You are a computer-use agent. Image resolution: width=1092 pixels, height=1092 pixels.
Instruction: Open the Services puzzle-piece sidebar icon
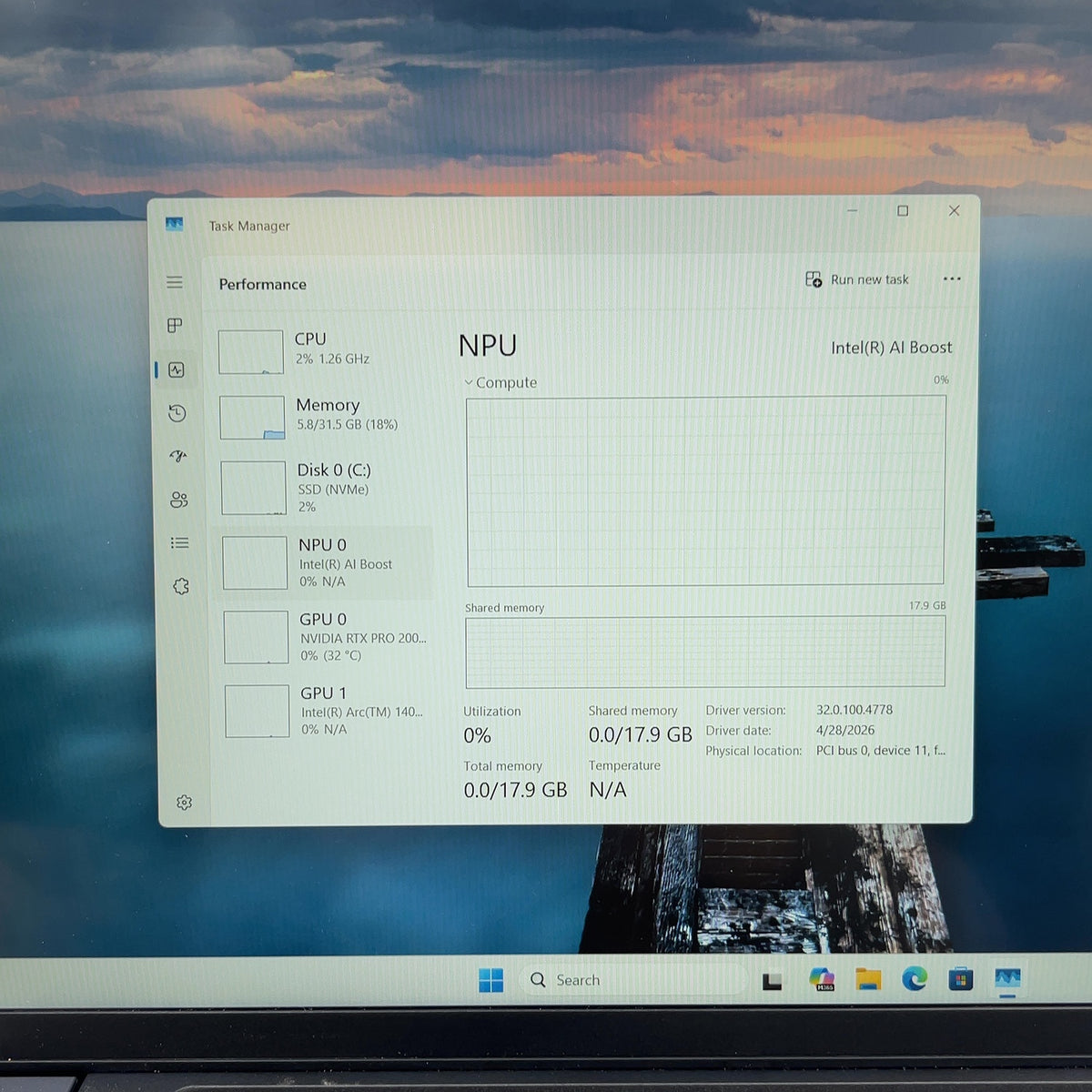click(x=181, y=586)
